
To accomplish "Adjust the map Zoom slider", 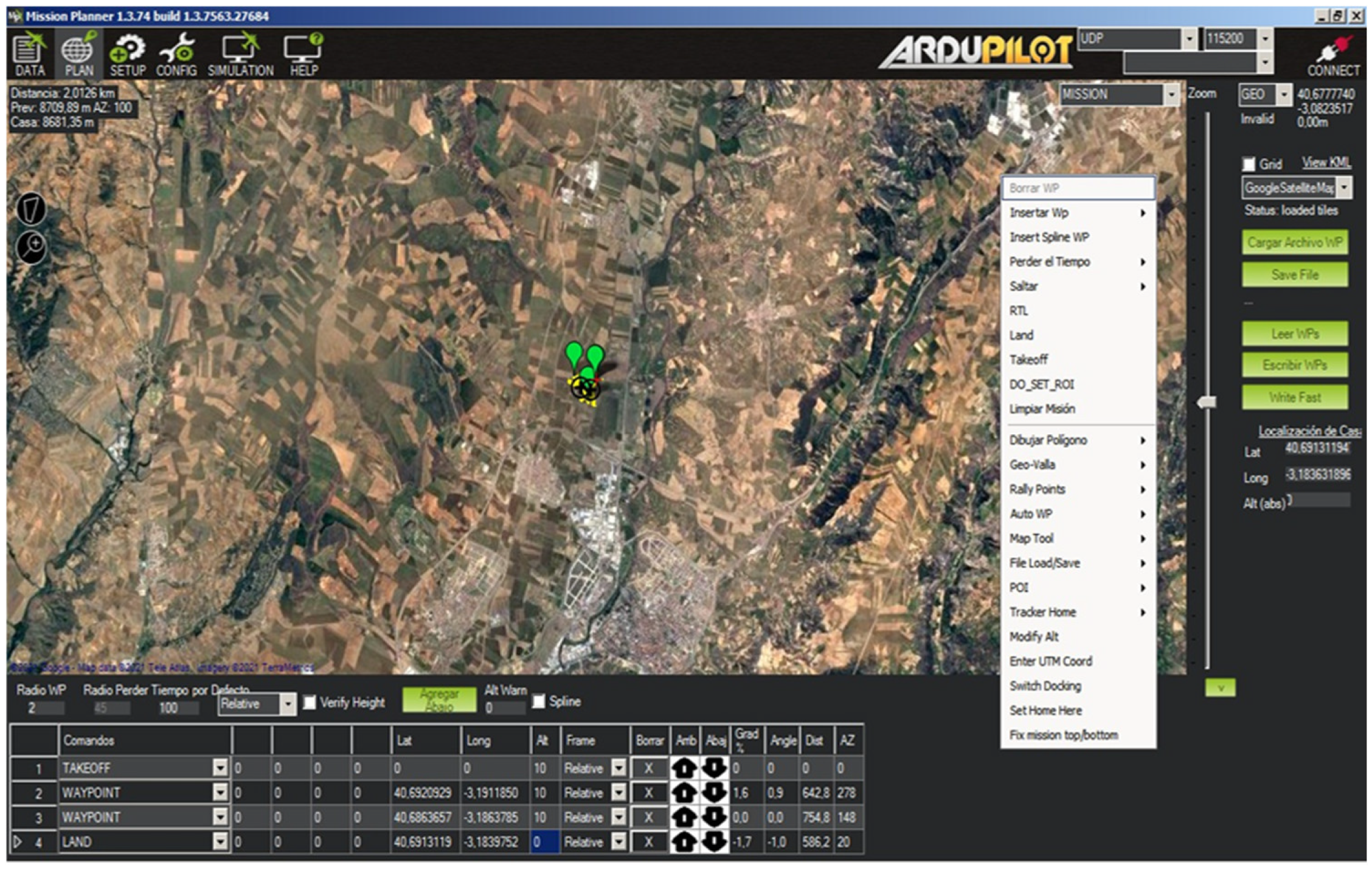I will tap(1207, 402).
